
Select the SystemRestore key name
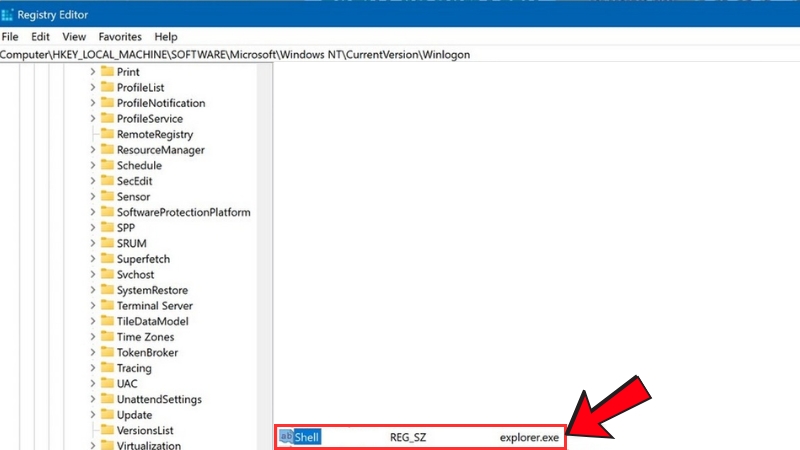152,290
